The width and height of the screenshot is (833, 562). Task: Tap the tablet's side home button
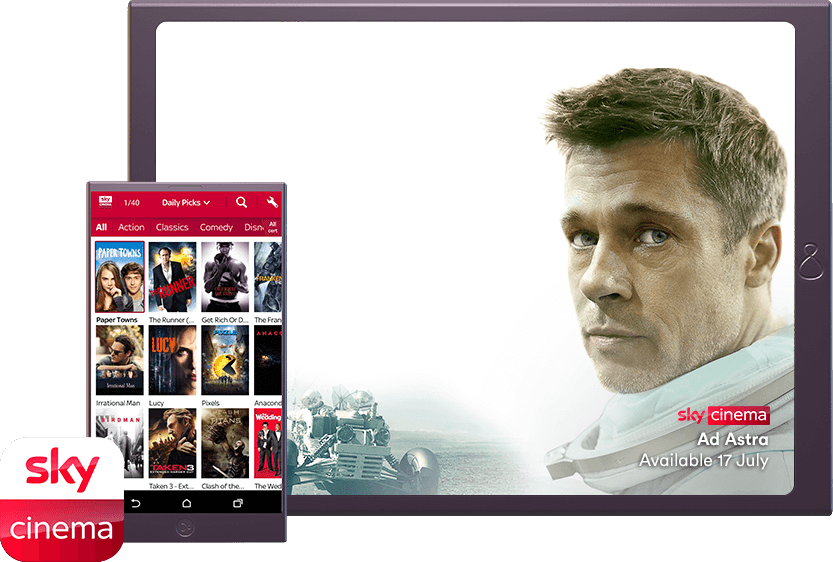coord(811,262)
